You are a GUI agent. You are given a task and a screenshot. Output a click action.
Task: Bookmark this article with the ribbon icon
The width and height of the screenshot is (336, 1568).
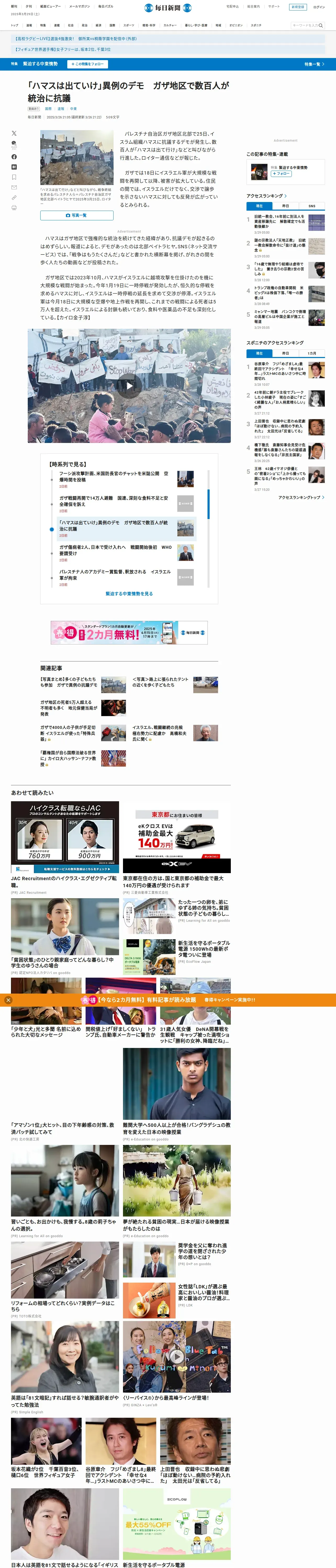coord(14,177)
